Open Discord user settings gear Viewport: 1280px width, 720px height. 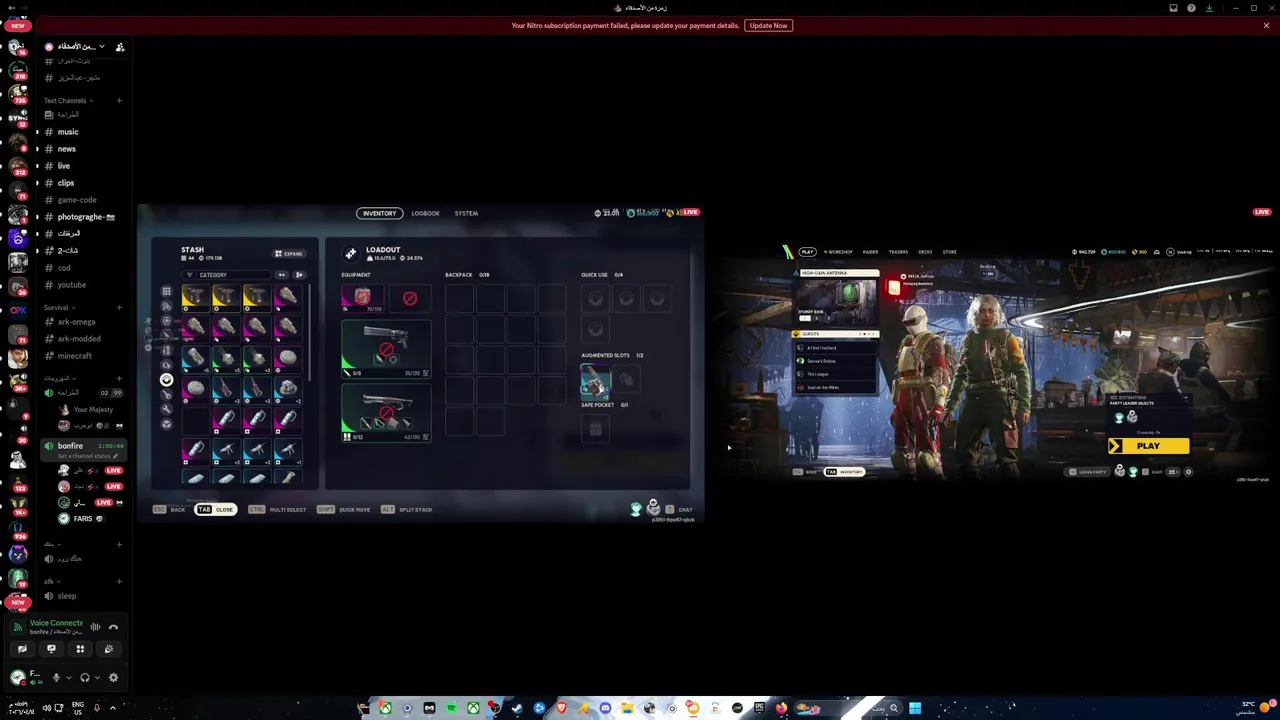click(113, 678)
